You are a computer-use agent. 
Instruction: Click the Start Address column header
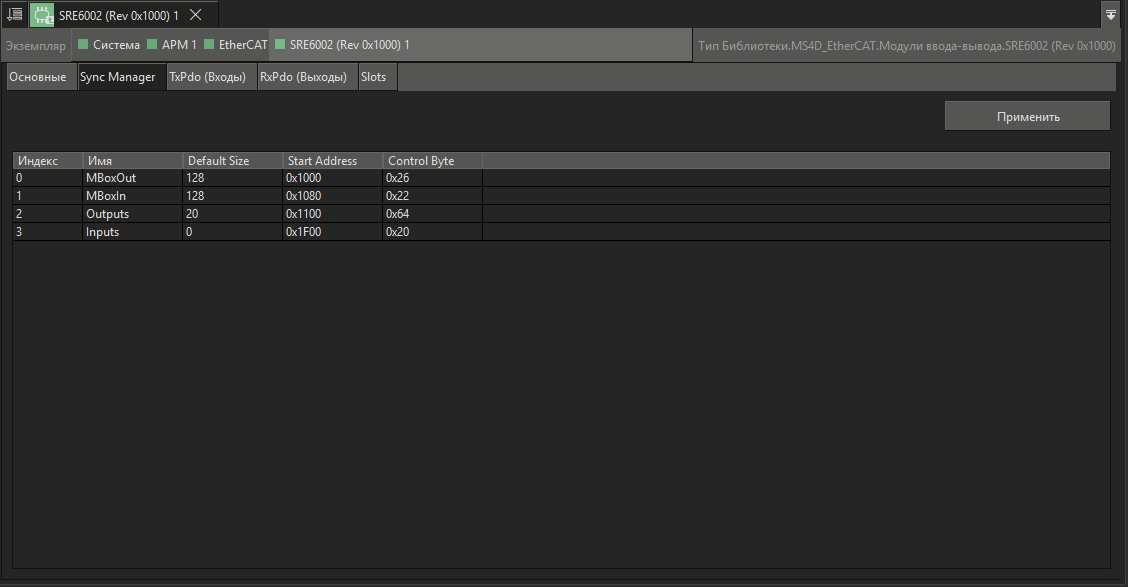(x=332, y=160)
